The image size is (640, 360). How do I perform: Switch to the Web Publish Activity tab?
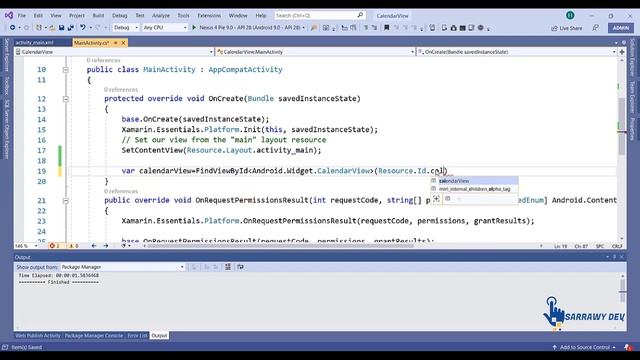(x=38, y=336)
